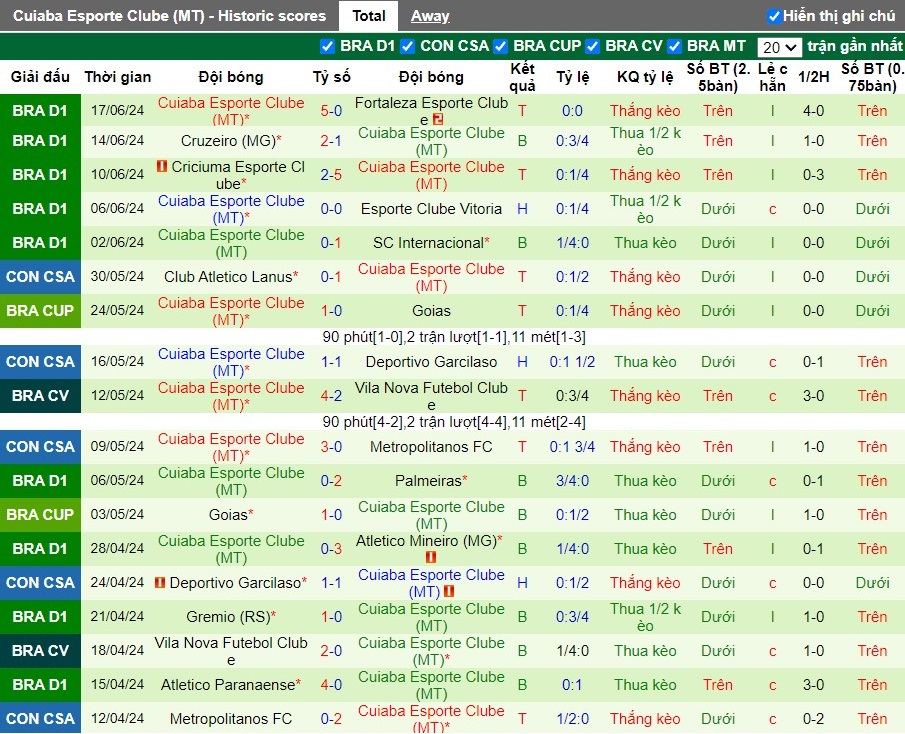Select the 1/2:0 odds in 12/04/24 row
The width and height of the screenshot is (905, 734).
tap(572, 719)
